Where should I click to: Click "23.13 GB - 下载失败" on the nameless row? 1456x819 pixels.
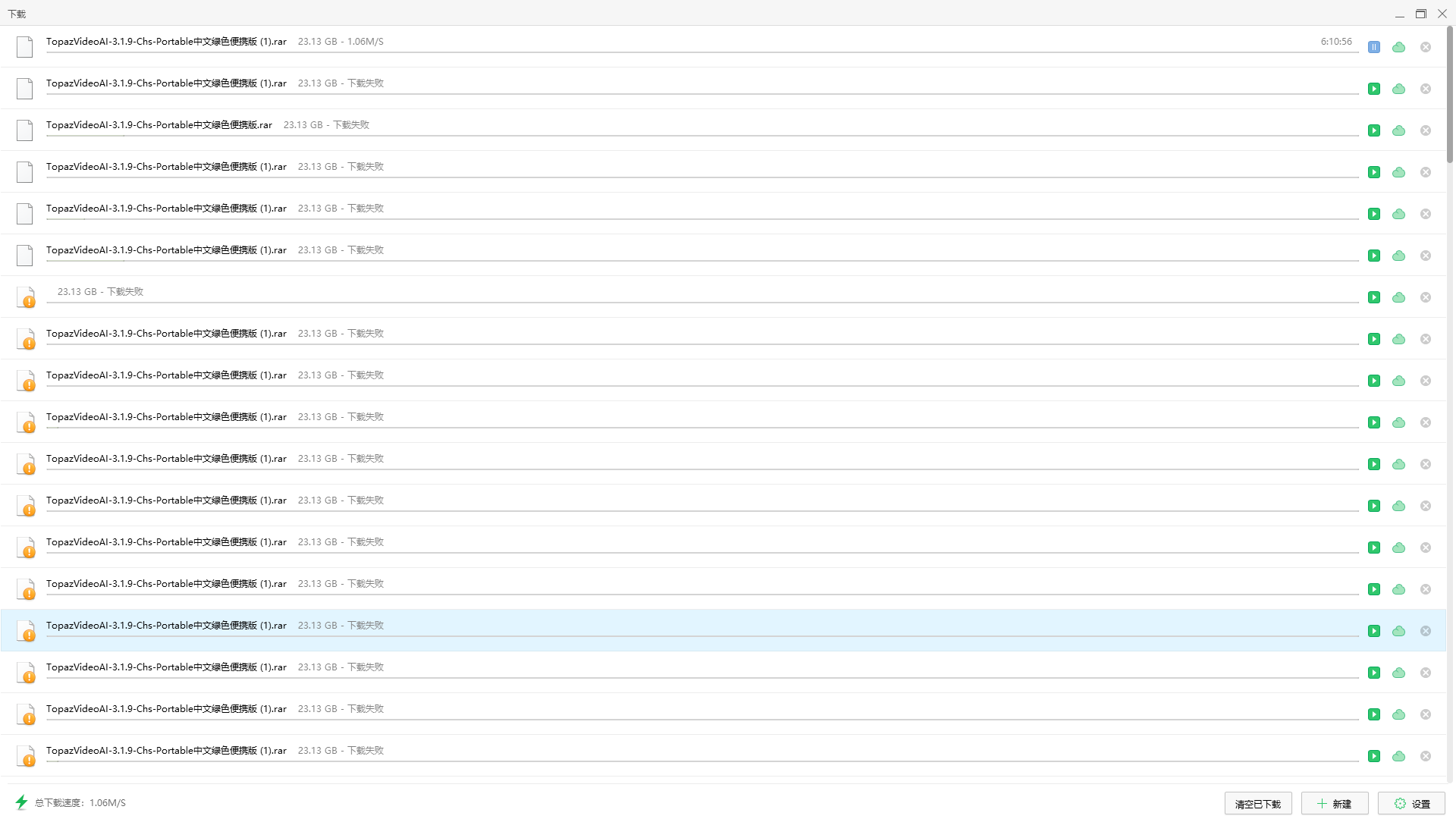pos(100,292)
